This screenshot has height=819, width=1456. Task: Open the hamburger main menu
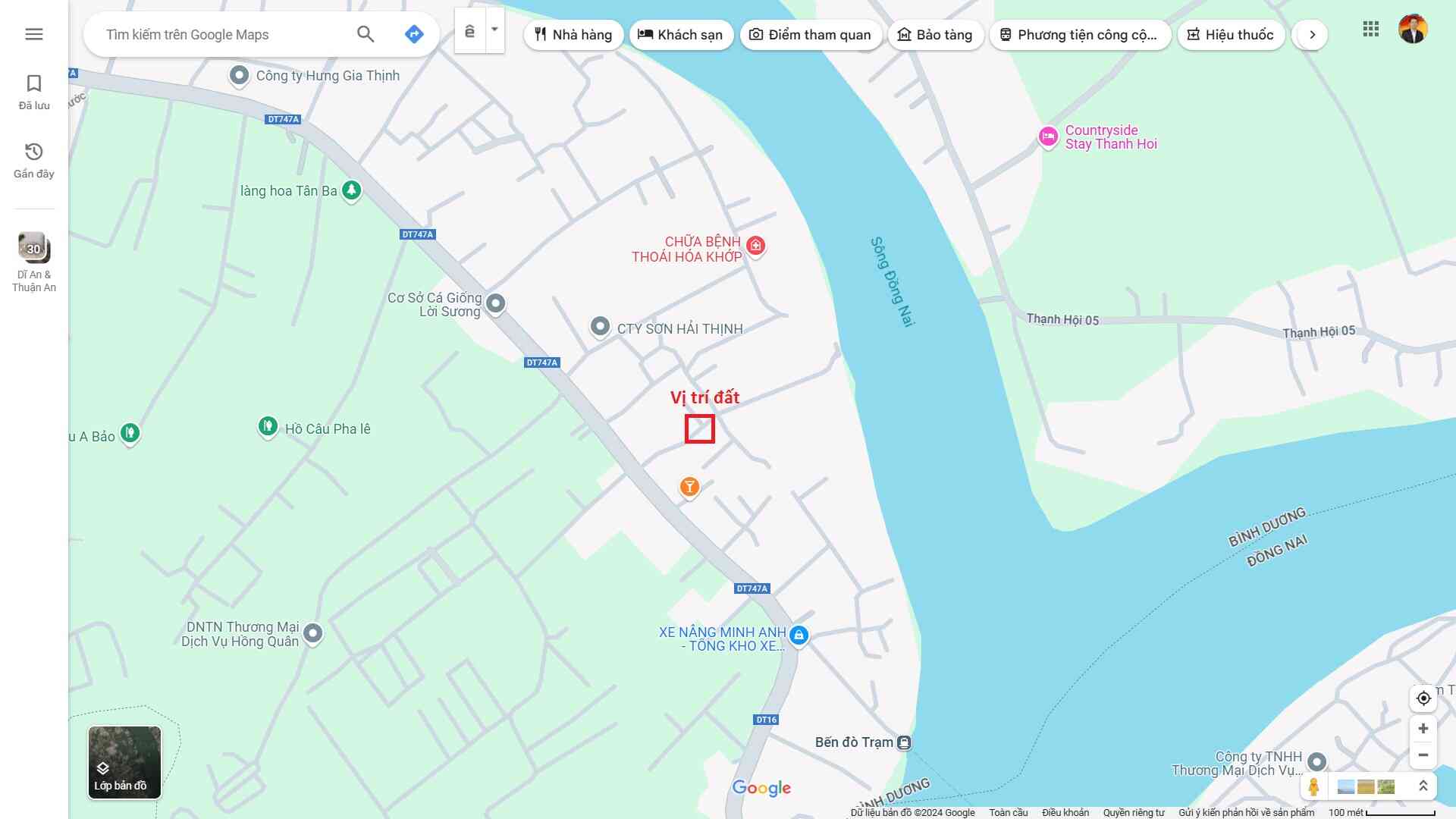point(33,34)
